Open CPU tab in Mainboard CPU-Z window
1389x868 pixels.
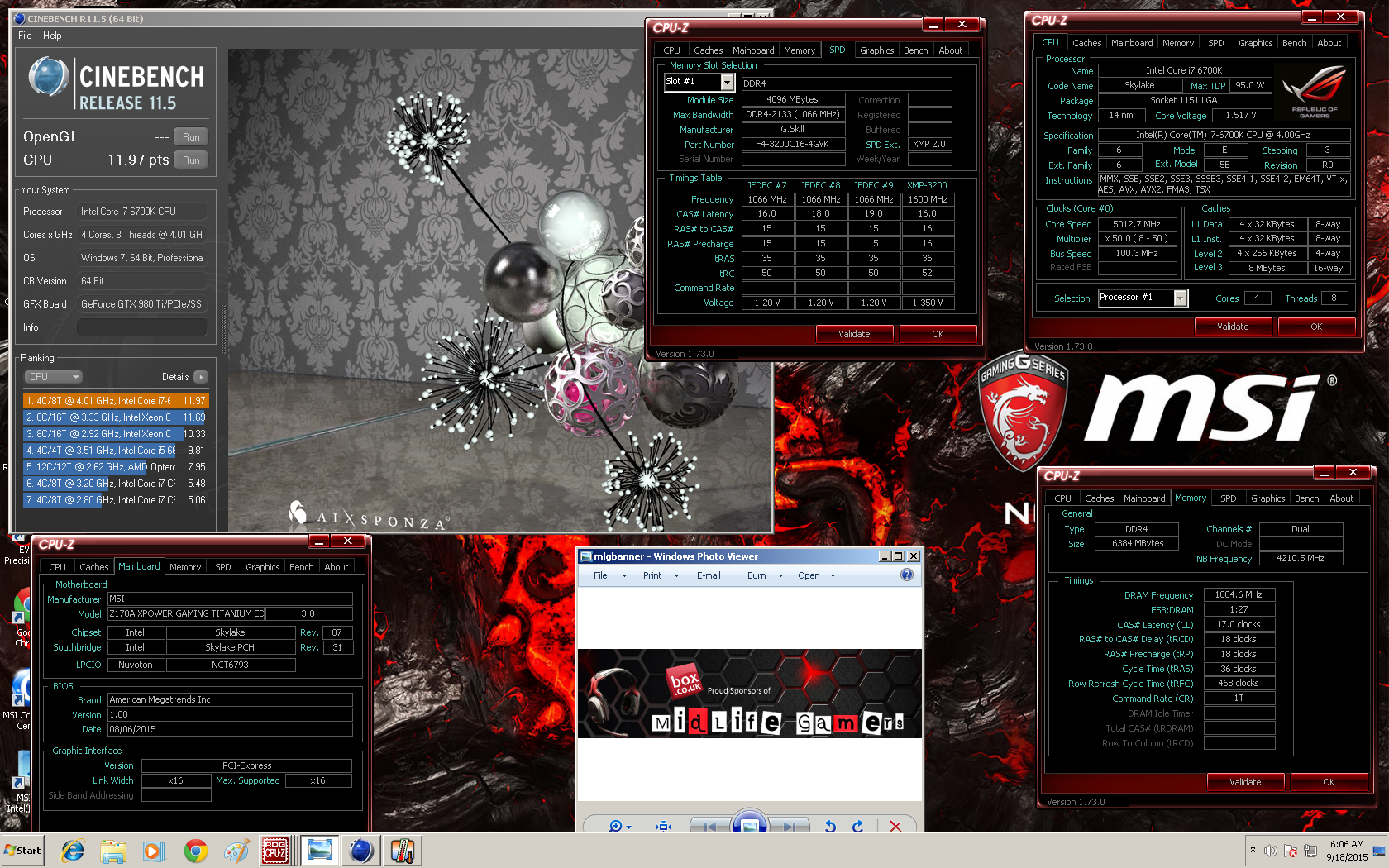tap(57, 567)
